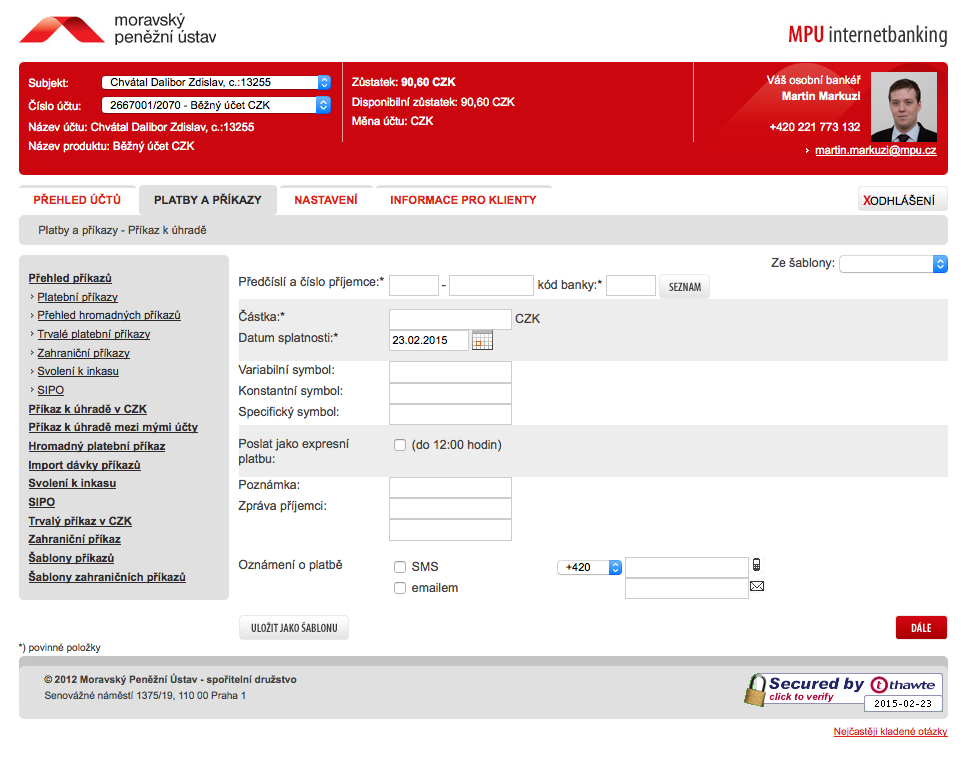974x759 pixels.
Task: Open Zahraniční příkazy sidebar link
Action: (x=83, y=353)
